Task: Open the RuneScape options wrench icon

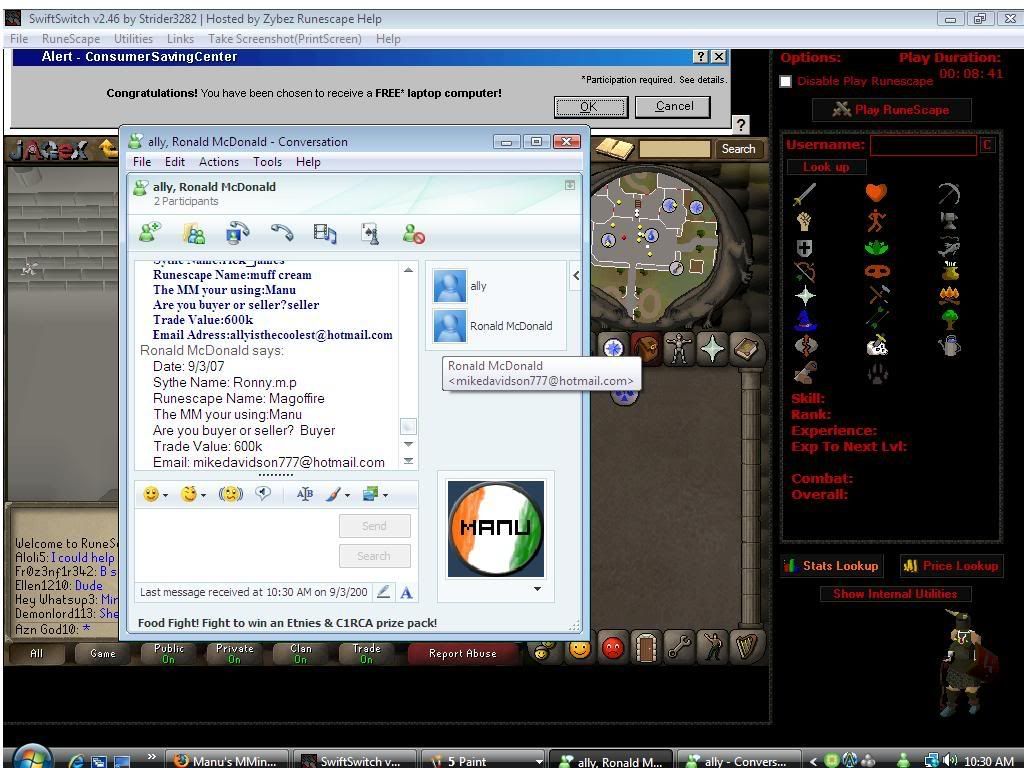Action: coord(679,647)
